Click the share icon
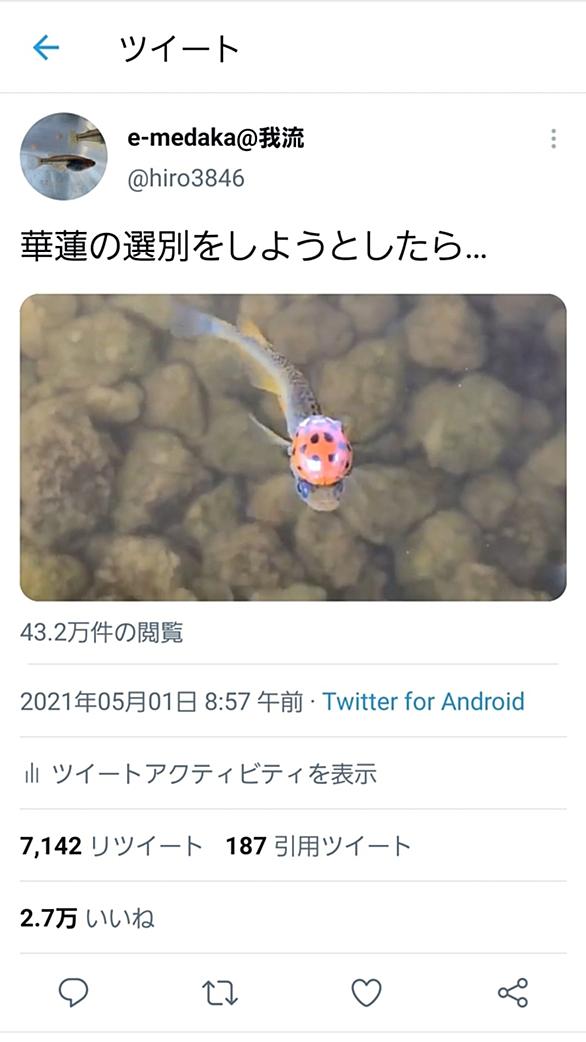586x1042 pixels. tap(513, 993)
